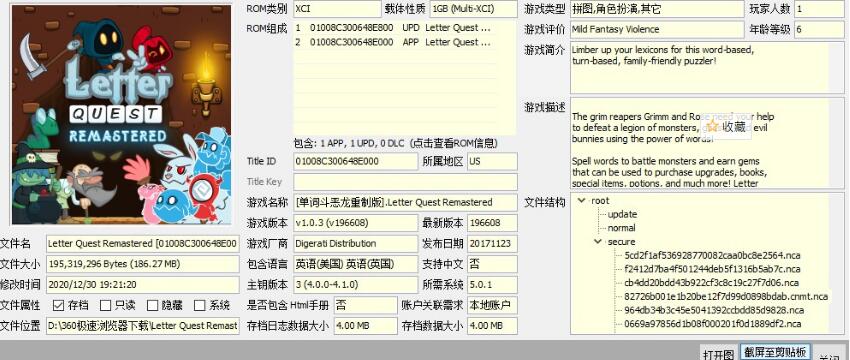
Task: Click the 文件名 file name field
Action: (143, 243)
